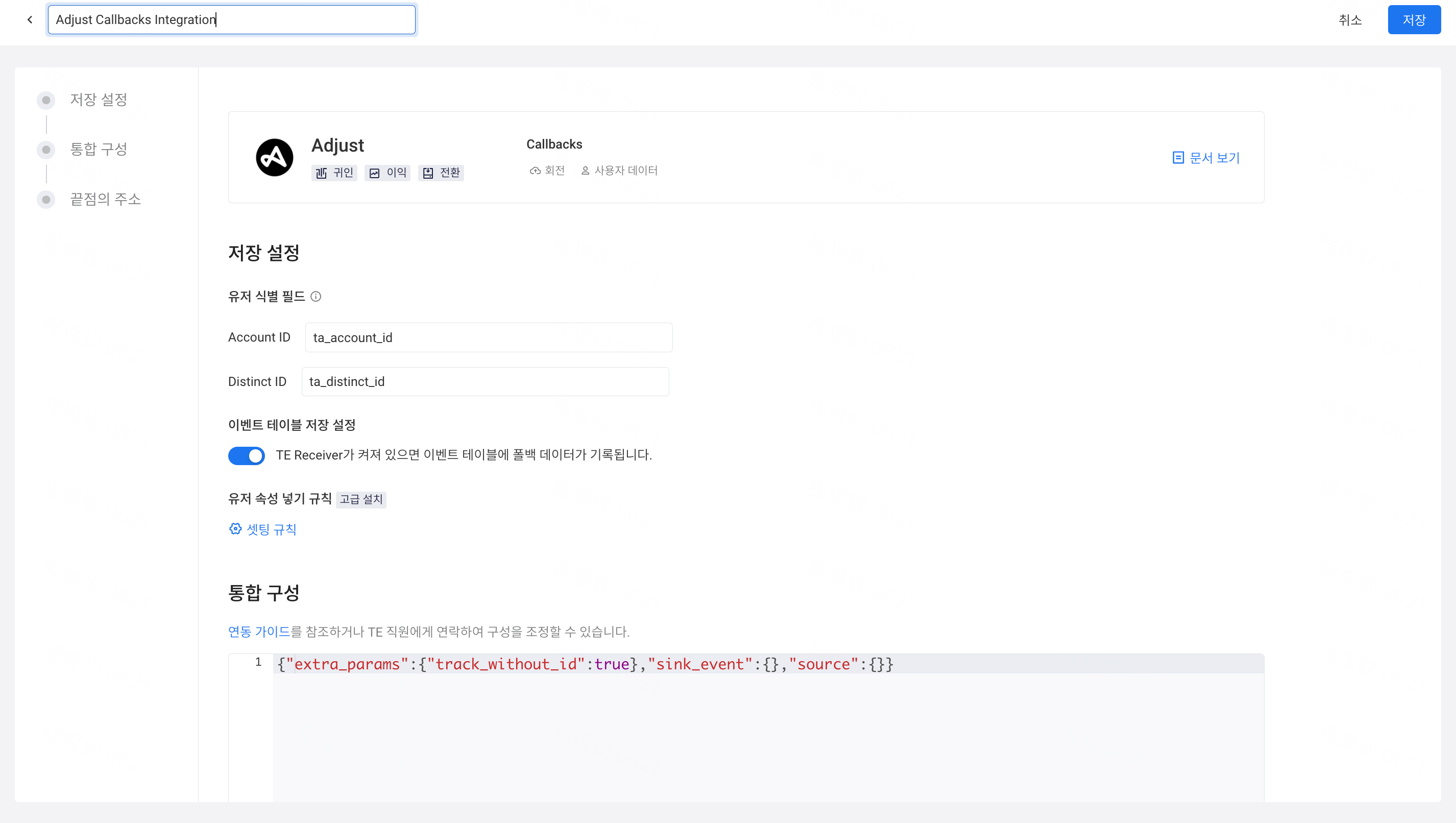Screen dimensions: 1456x823
Task: Click the document icon beside 문서 보기
Action: pos(1178,158)
